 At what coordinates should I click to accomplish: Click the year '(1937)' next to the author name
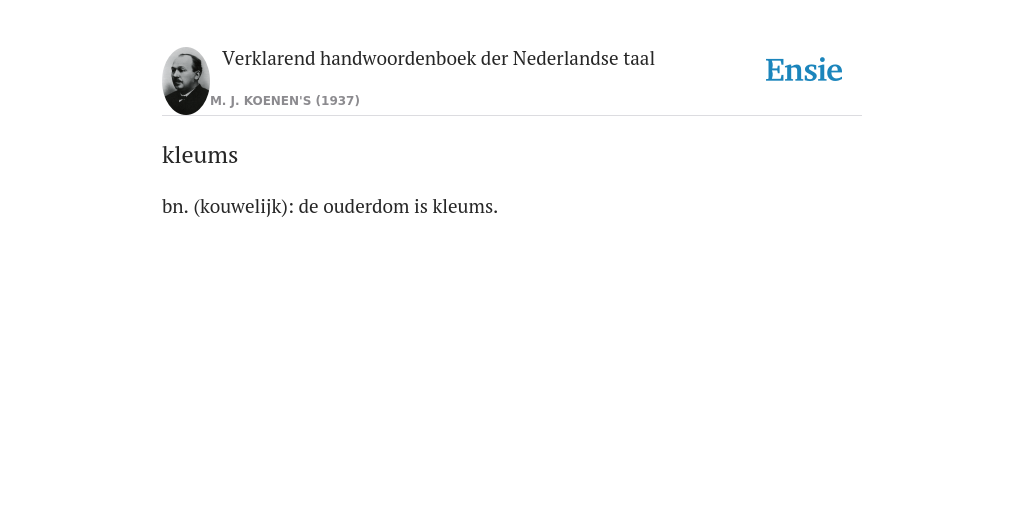click(x=338, y=101)
